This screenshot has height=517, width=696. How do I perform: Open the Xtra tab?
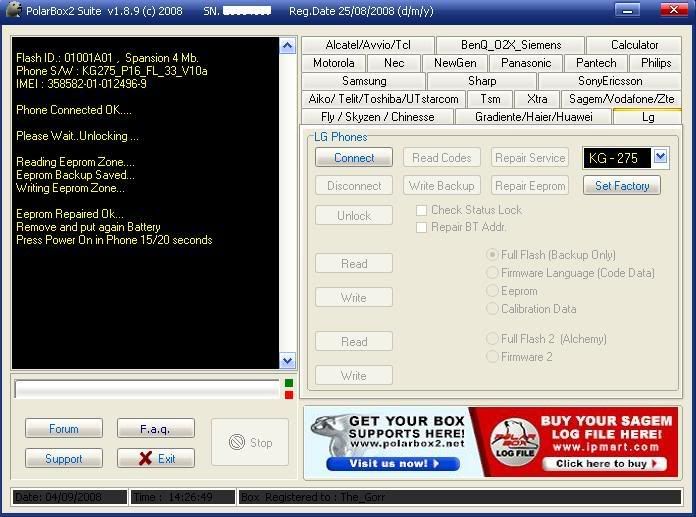tap(537, 99)
